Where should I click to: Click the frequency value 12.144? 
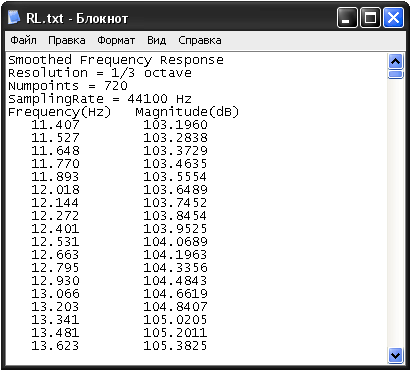point(55,203)
